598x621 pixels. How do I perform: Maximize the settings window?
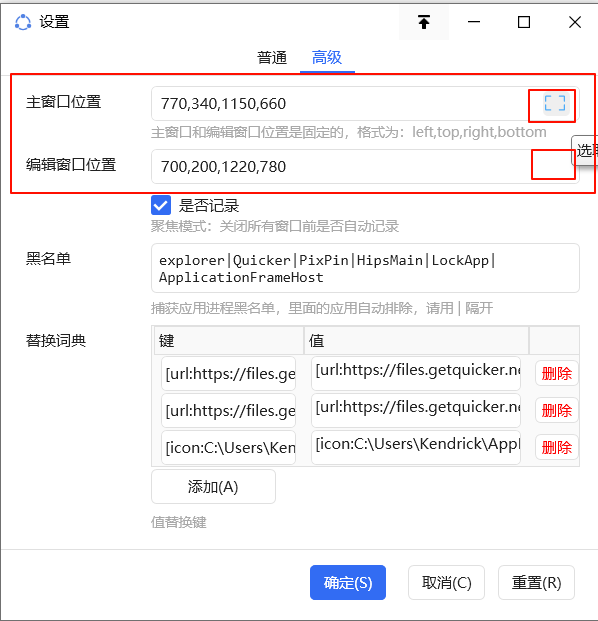524,22
